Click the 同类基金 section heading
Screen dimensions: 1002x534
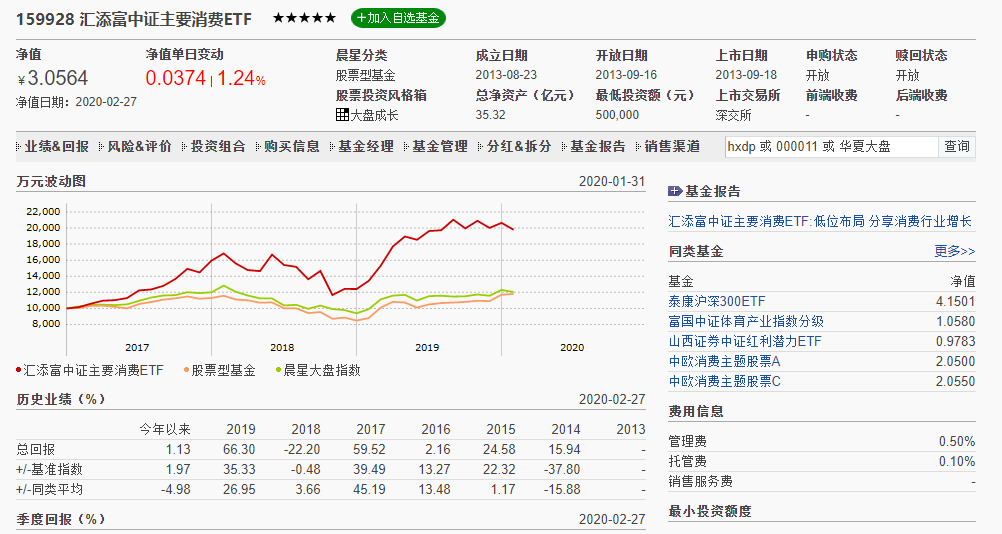(696, 251)
